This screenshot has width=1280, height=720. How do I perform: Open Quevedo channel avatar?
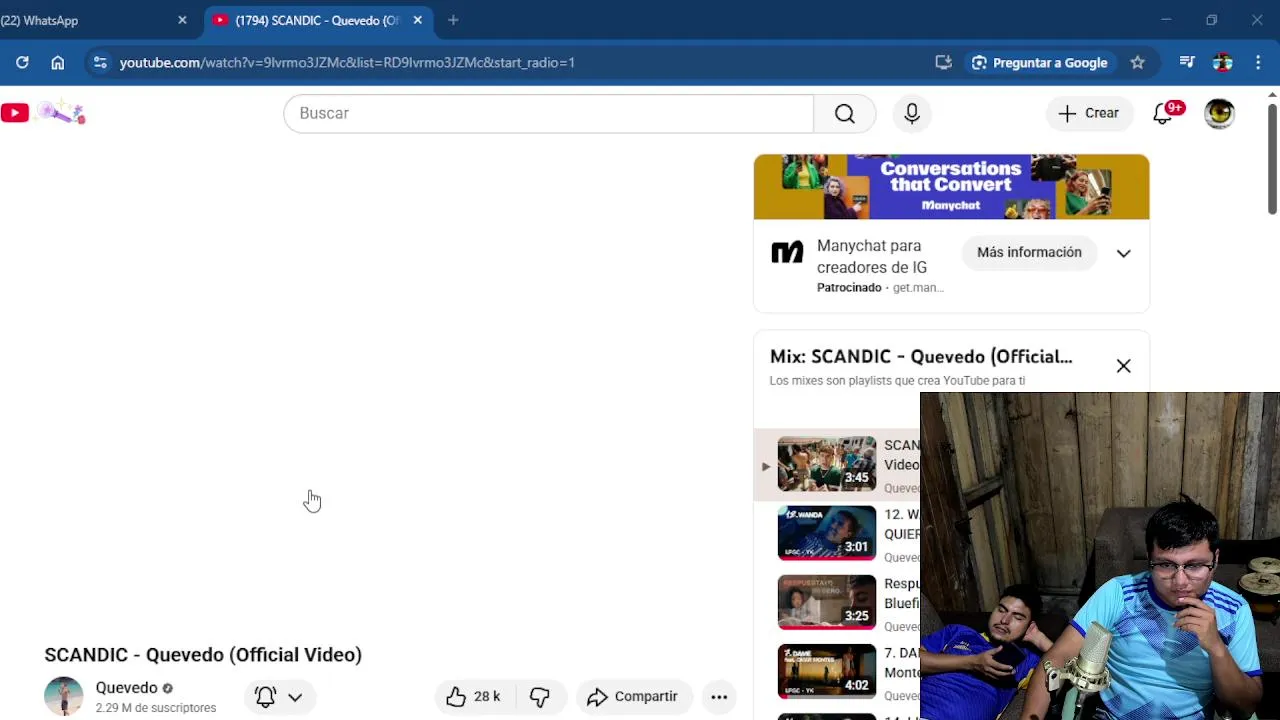click(x=64, y=696)
